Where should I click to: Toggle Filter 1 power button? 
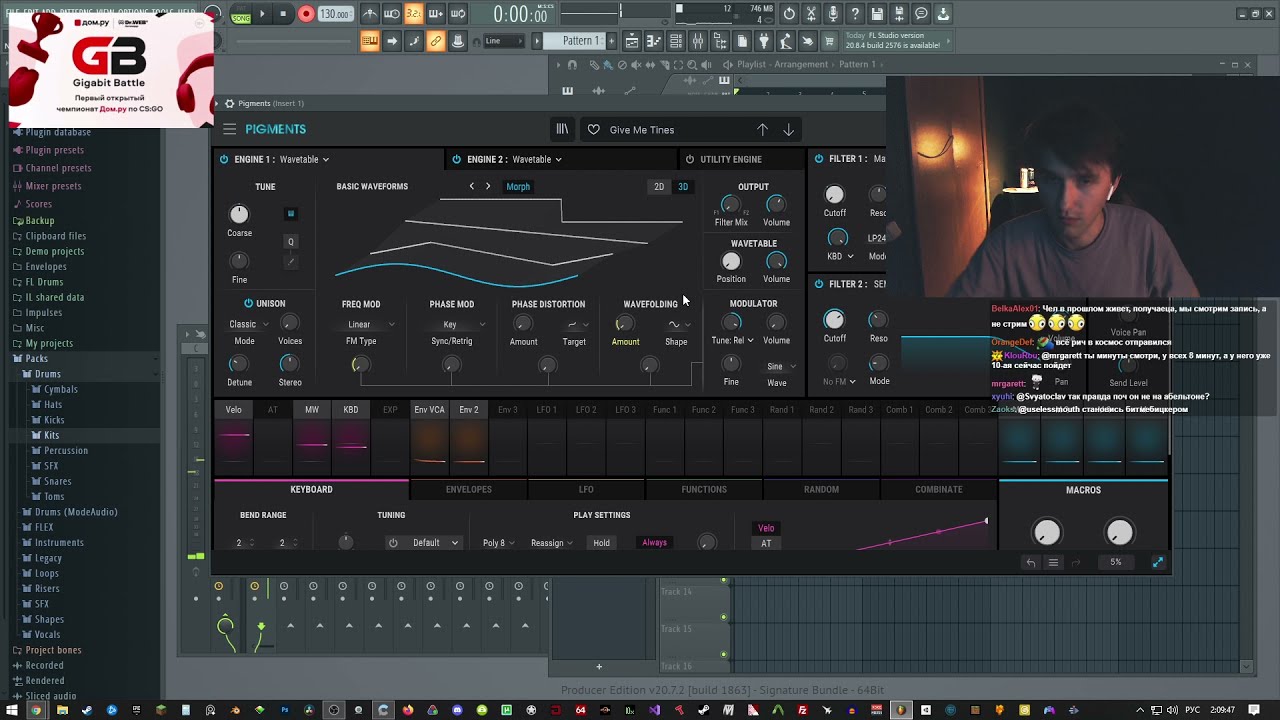tap(819, 158)
